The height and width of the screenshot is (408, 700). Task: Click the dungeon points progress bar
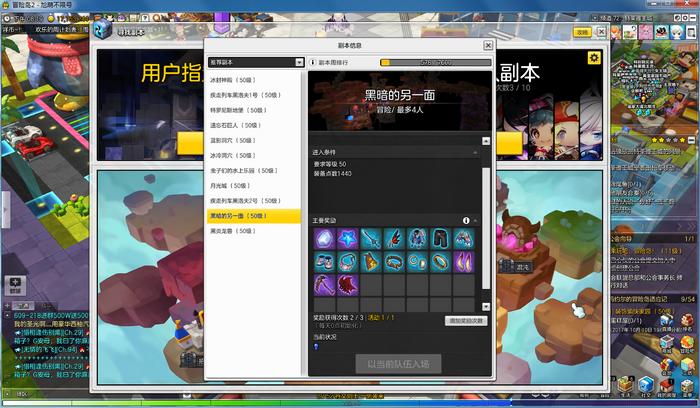pyautogui.click(x=435, y=62)
